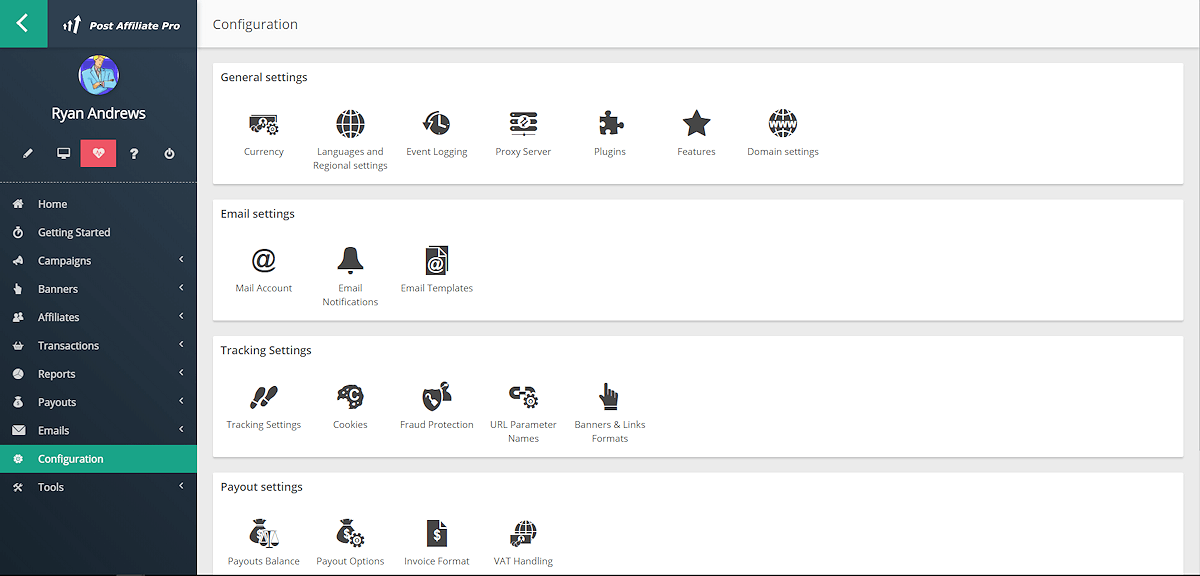This screenshot has height=576, width=1200.
Task: Open URL Parameter Names settings
Action: [523, 413]
